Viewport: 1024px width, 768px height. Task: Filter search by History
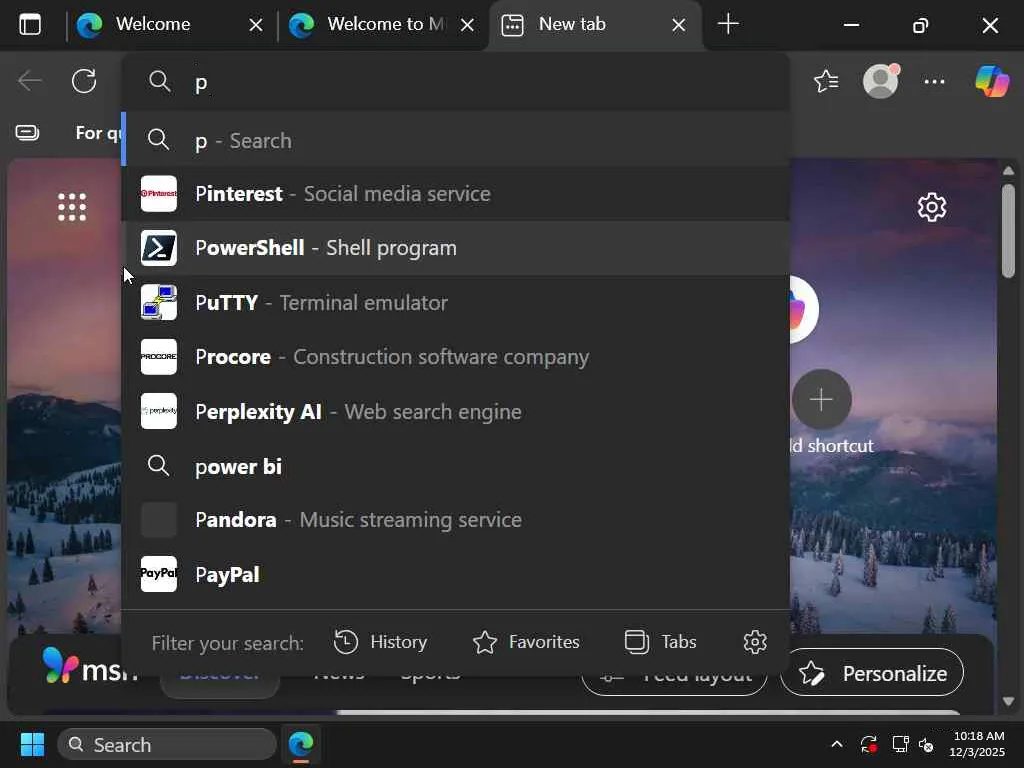[x=380, y=642]
